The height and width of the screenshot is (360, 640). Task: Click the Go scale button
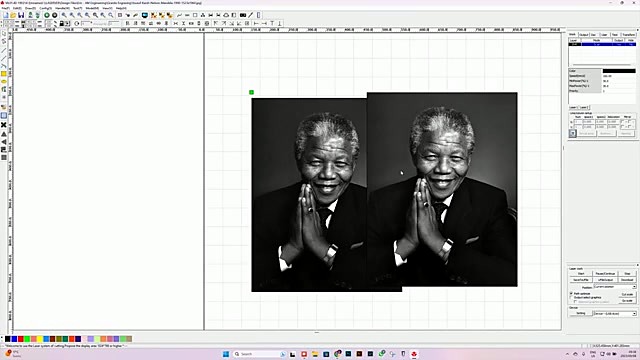tap(627, 300)
